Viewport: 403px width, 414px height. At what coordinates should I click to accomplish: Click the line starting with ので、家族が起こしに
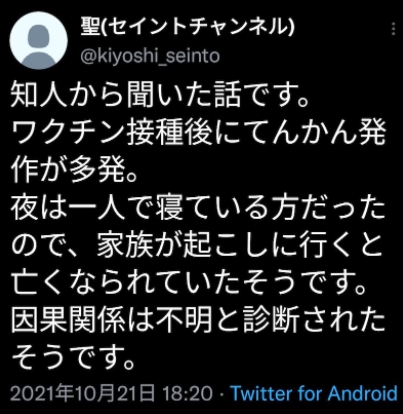coord(197,246)
